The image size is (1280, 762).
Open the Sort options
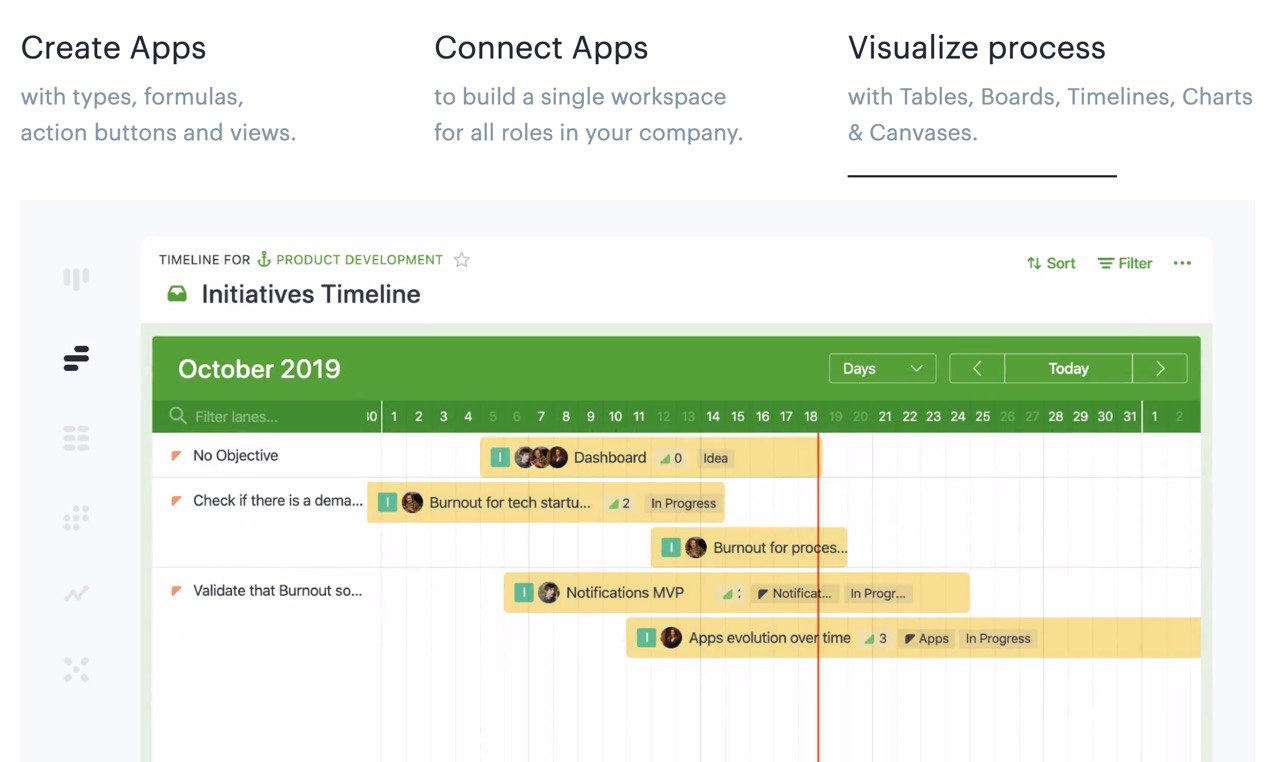pyautogui.click(x=1051, y=263)
